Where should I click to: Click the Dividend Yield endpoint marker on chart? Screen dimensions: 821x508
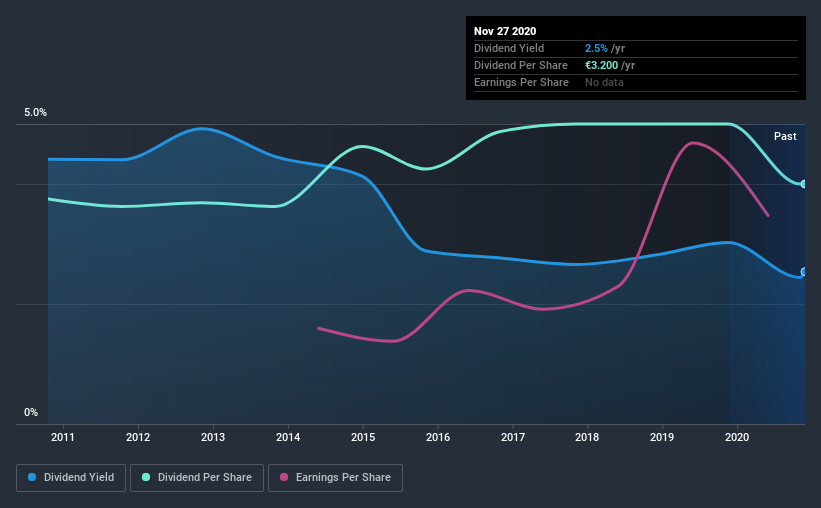tap(803, 272)
